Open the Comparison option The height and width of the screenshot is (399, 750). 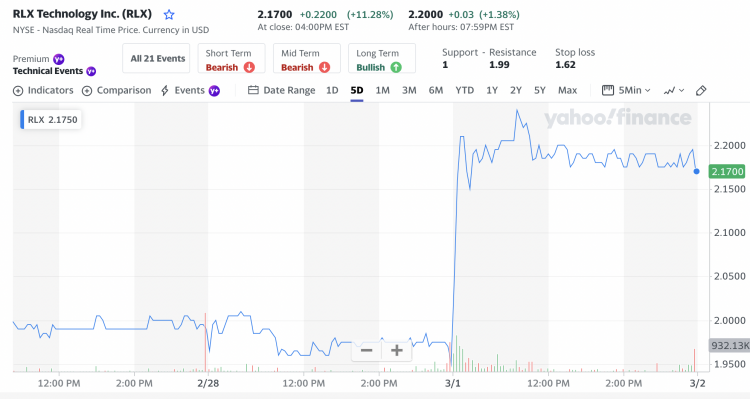coord(116,90)
